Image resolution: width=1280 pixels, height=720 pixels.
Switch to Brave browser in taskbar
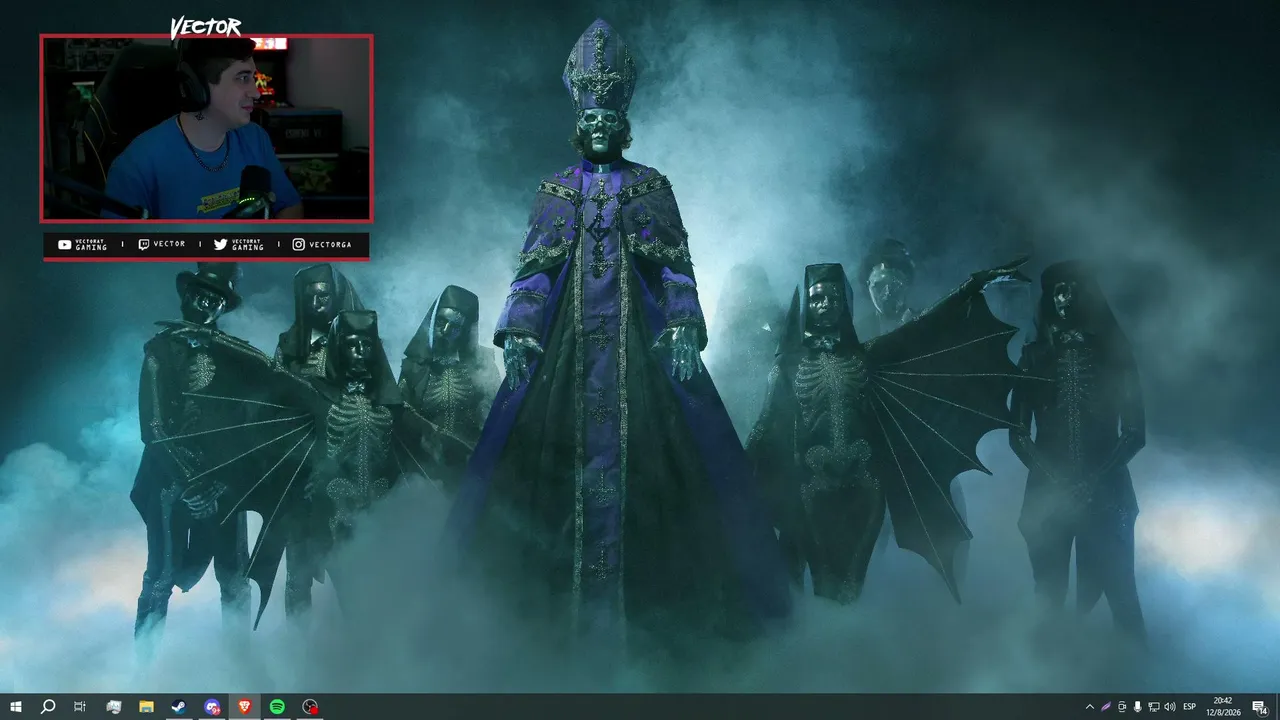[x=244, y=707]
